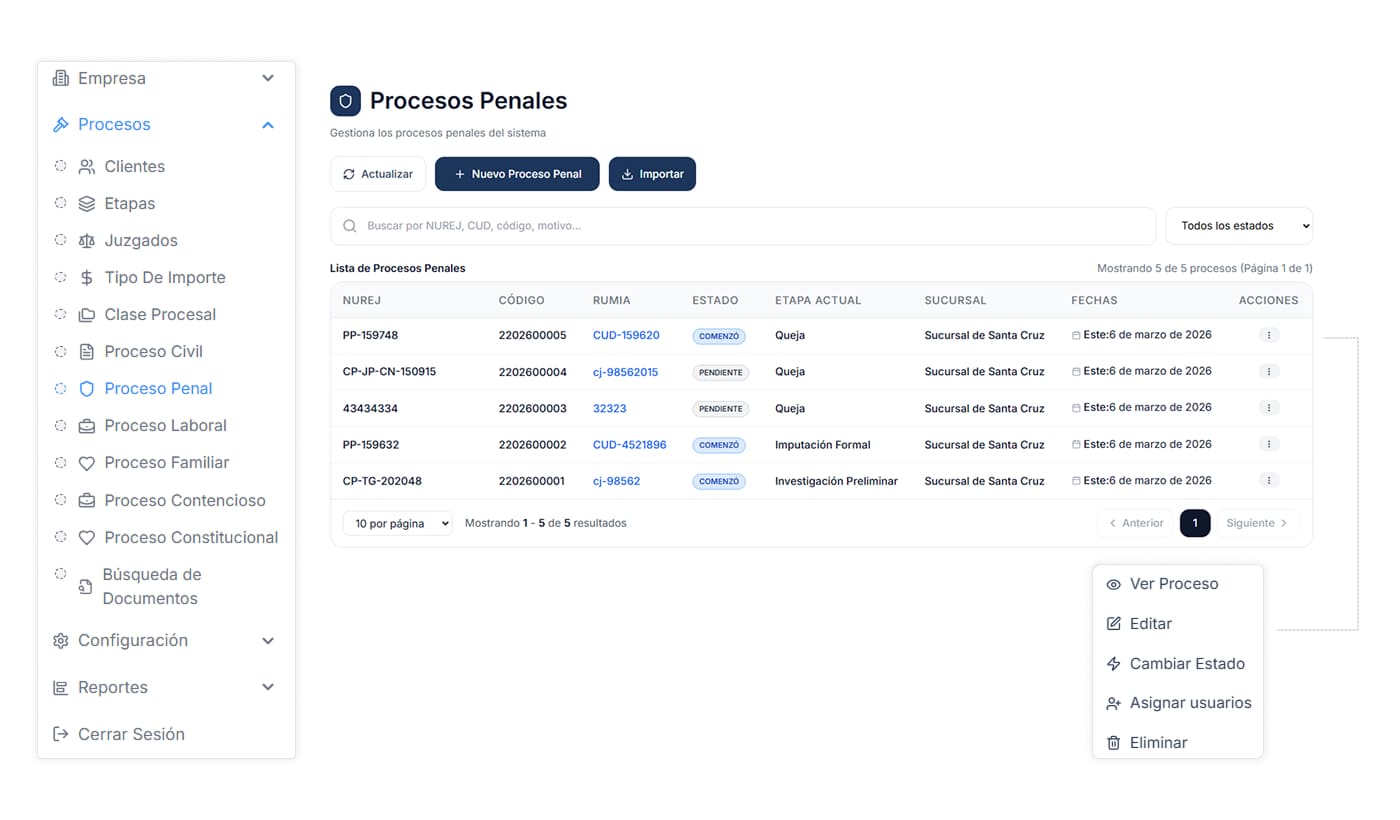Open the cj-98562 link
This screenshot has height=820, width=1400.
pyautogui.click(x=616, y=481)
